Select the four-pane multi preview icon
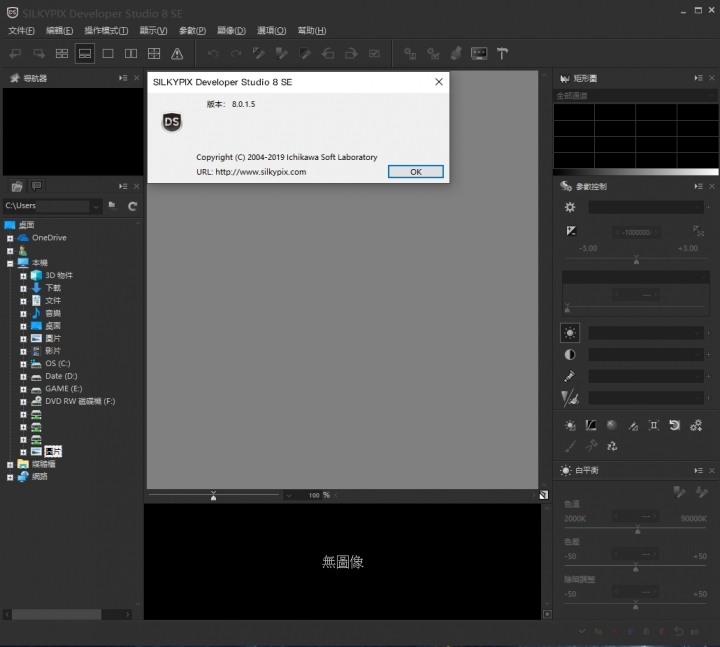720x647 pixels. coord(154,54)
